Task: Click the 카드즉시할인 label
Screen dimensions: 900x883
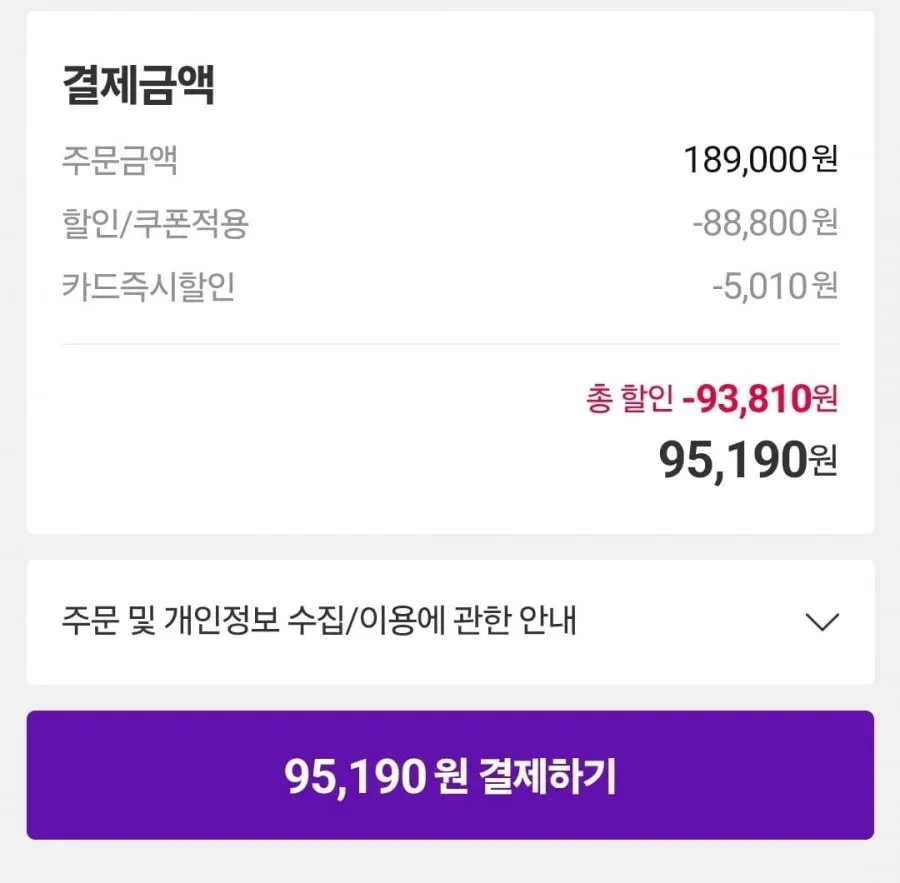Action: pos(148,286)
